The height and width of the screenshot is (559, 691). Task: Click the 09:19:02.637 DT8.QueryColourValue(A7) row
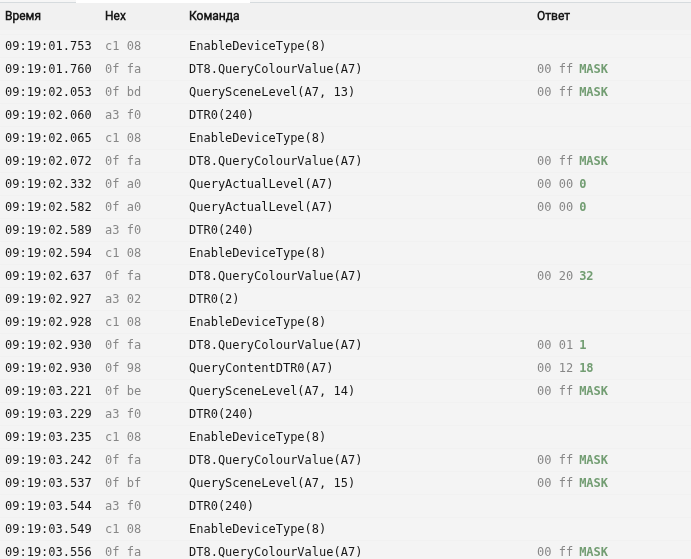pos(346,276)
